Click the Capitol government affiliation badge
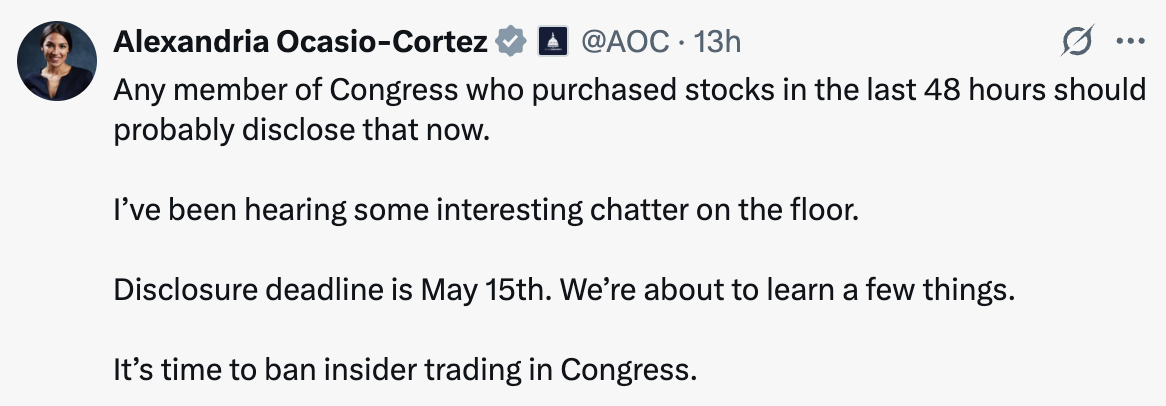1166x406 pixels. coord(553,41)
